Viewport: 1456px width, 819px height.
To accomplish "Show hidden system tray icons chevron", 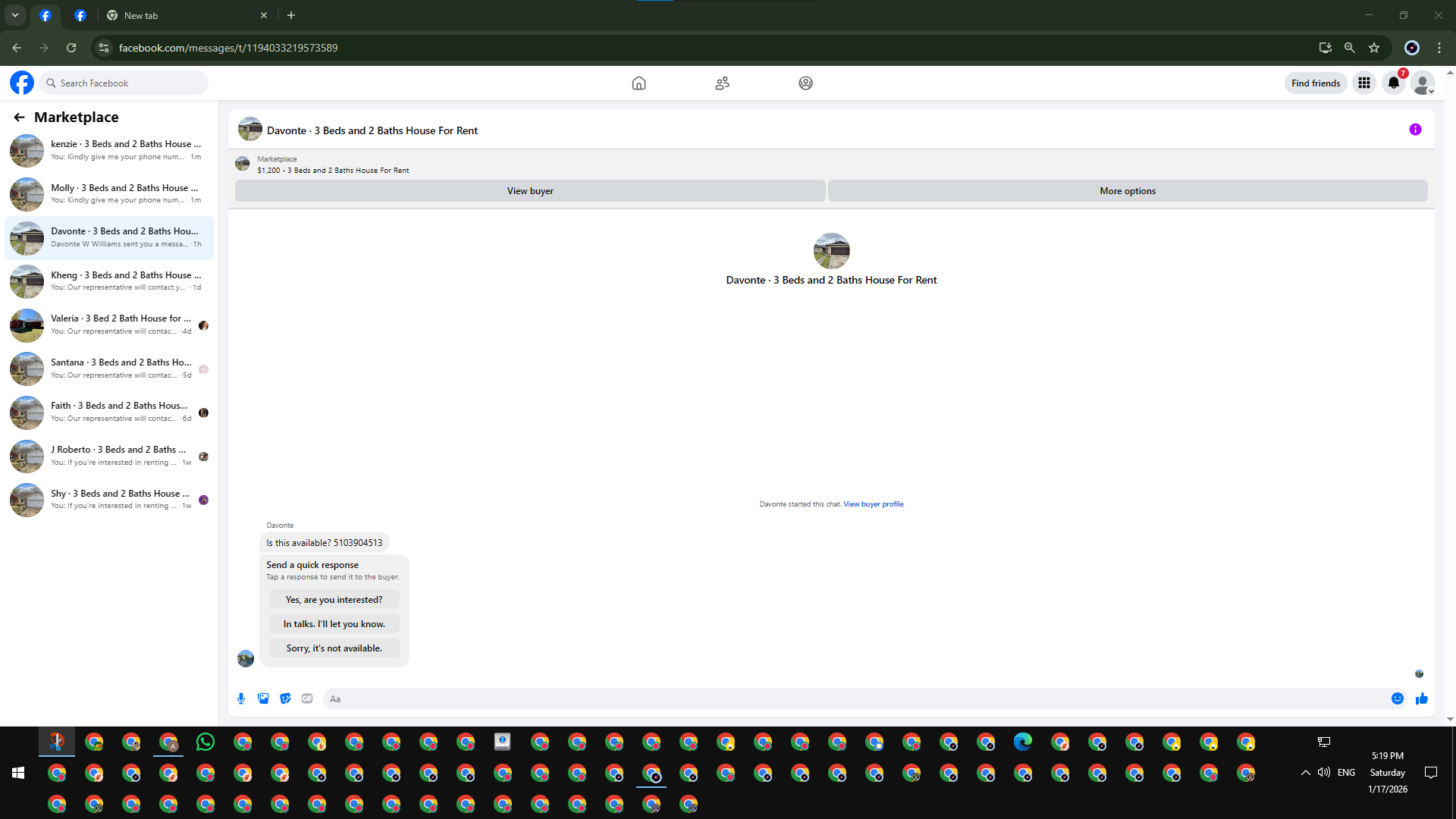I will tap(1305, 773).
